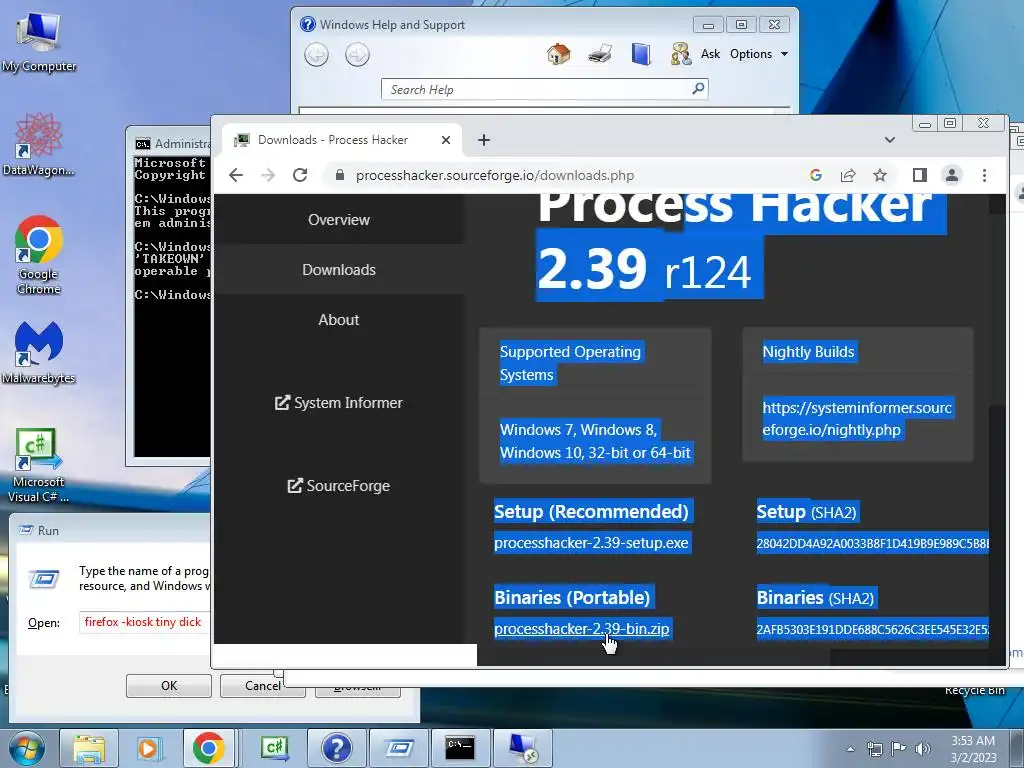Go back in Chrome browser
The width and height of the screenshot is (1024, 768).
pyautogui.click(x=236, y=175)
